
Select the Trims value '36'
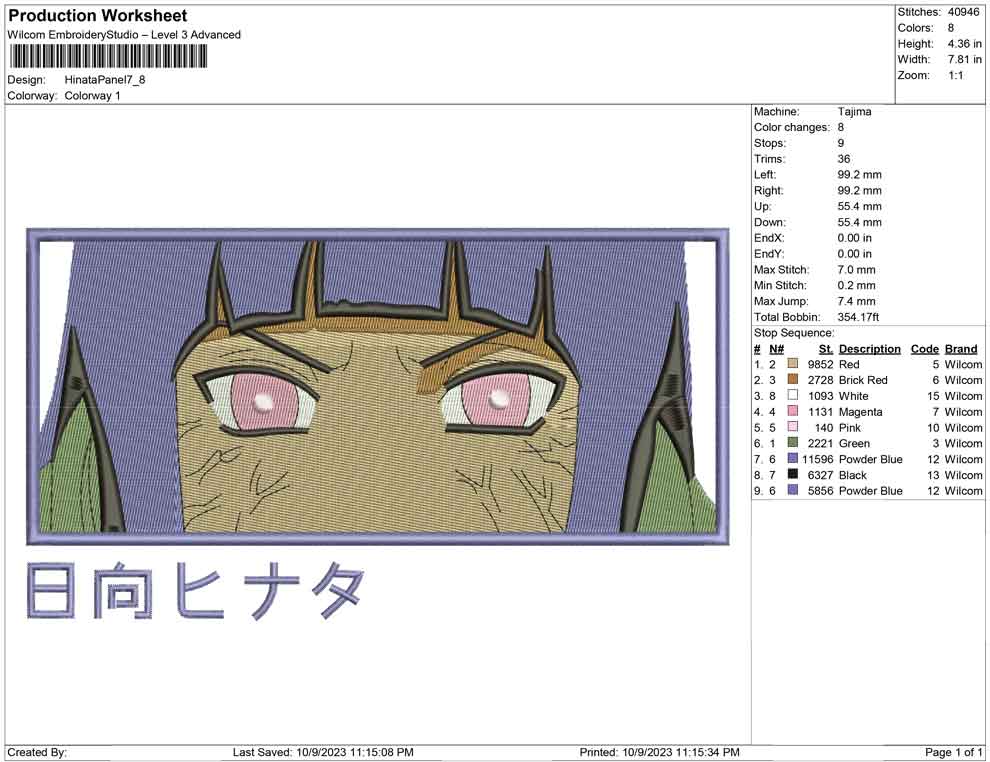(844, 158)
